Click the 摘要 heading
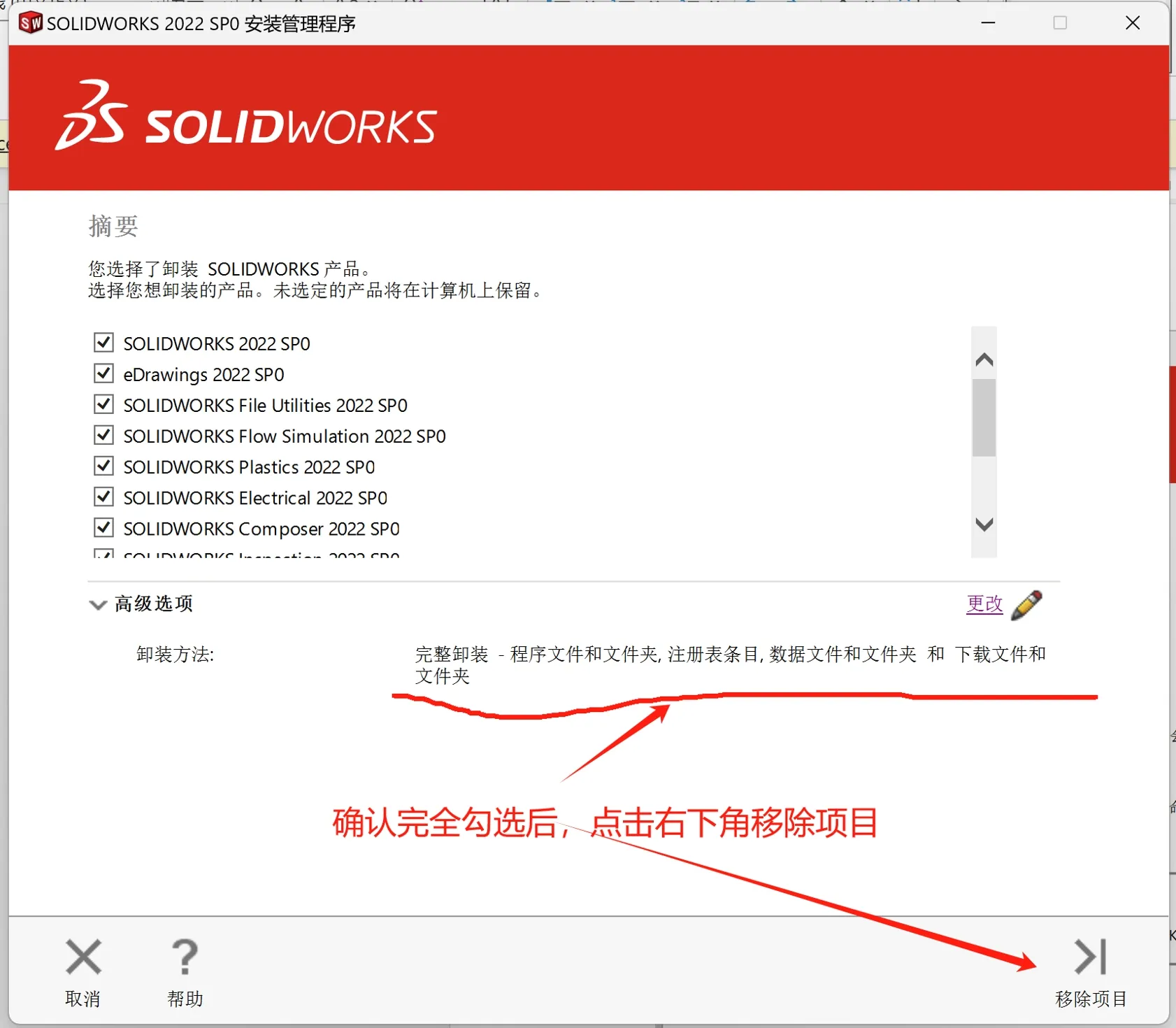This screenshot has height=1028, width=1176. pyautogui.click(x=113, y=226)
